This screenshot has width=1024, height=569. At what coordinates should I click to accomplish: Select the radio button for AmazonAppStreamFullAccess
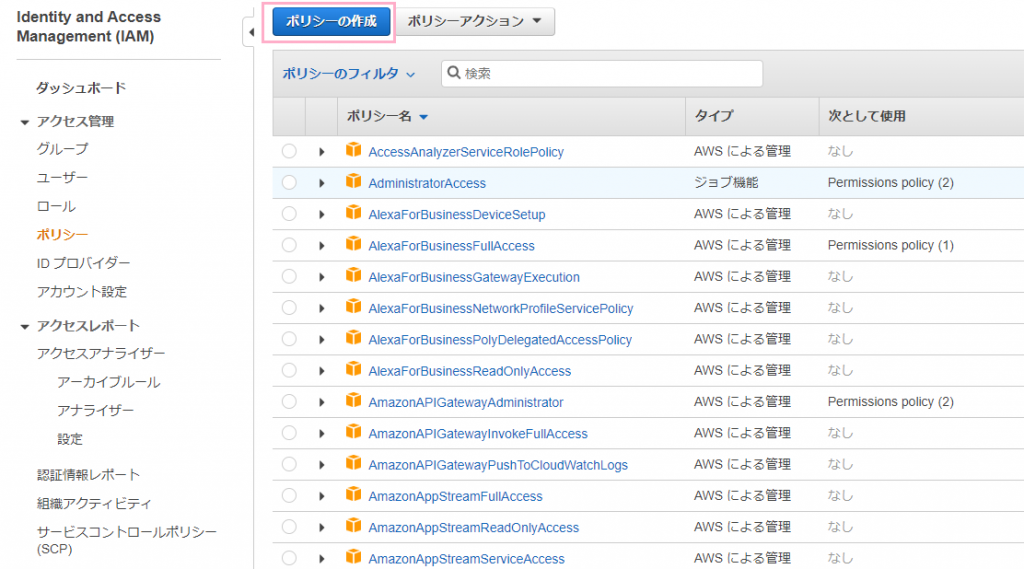point(289,496)
